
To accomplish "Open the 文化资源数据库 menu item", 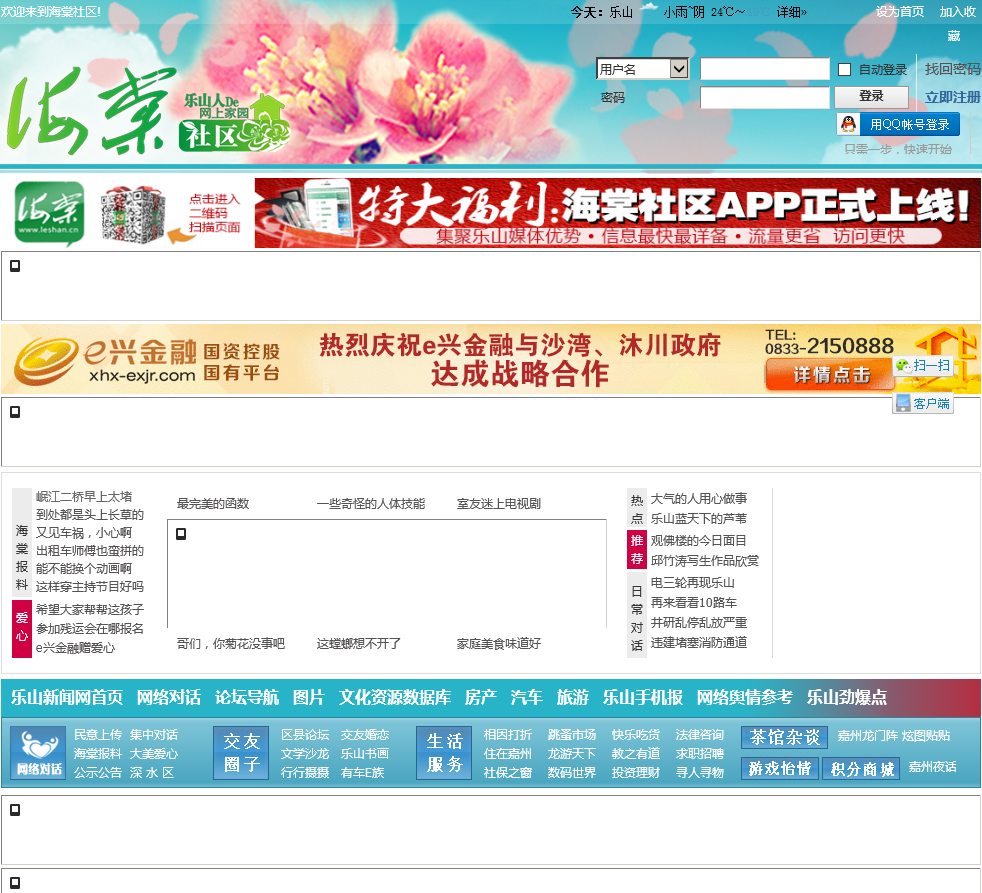I will click(395, 698).
